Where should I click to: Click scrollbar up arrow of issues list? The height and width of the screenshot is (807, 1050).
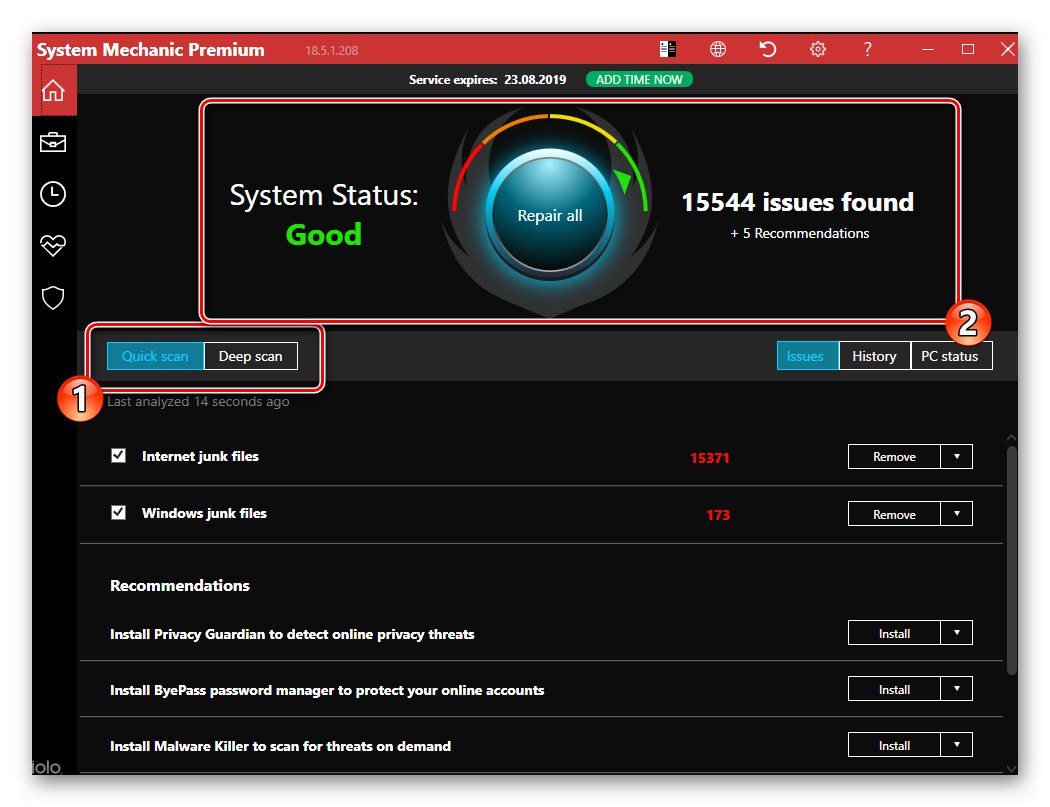pos(1011,438)
